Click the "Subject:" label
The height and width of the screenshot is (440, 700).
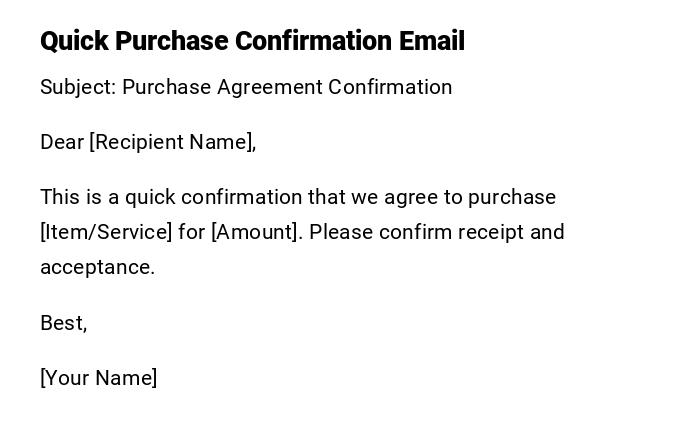click(x=78, y=87)
